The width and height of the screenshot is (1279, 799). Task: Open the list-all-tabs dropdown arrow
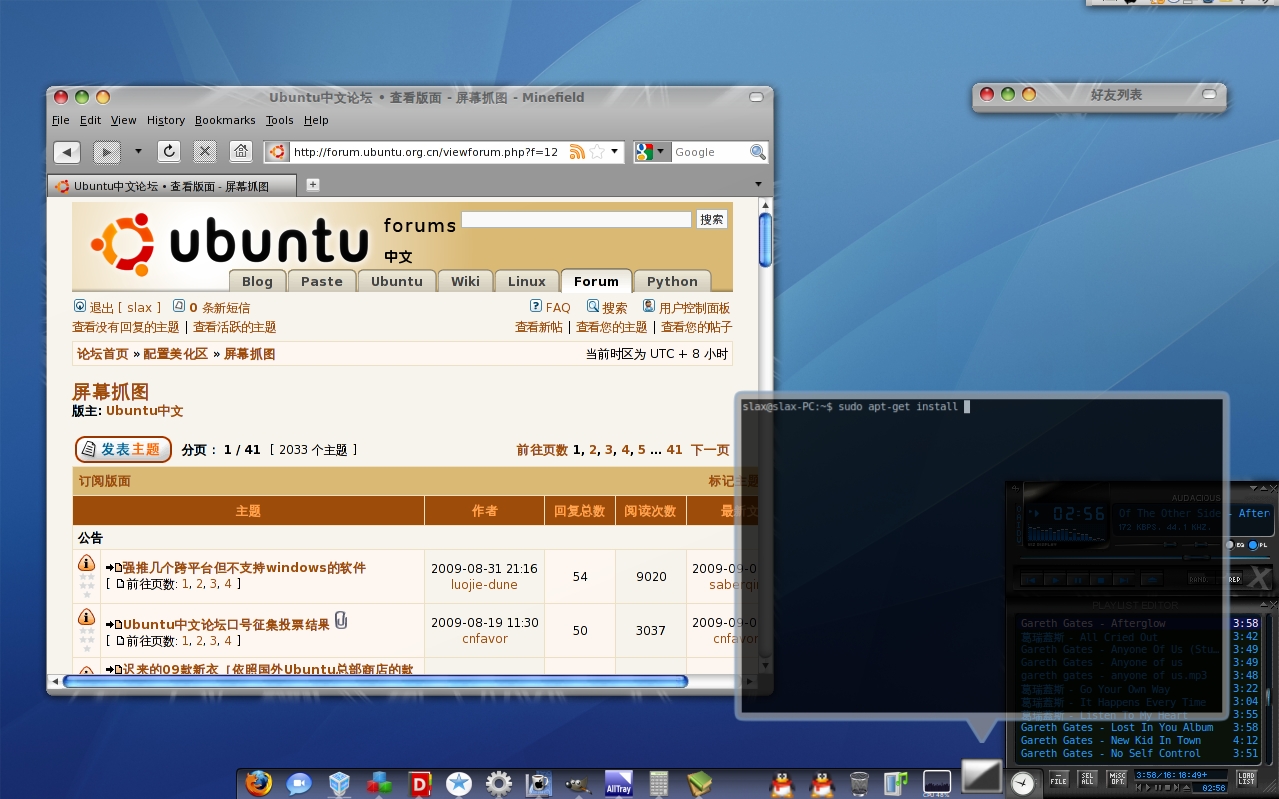point(758,185)
